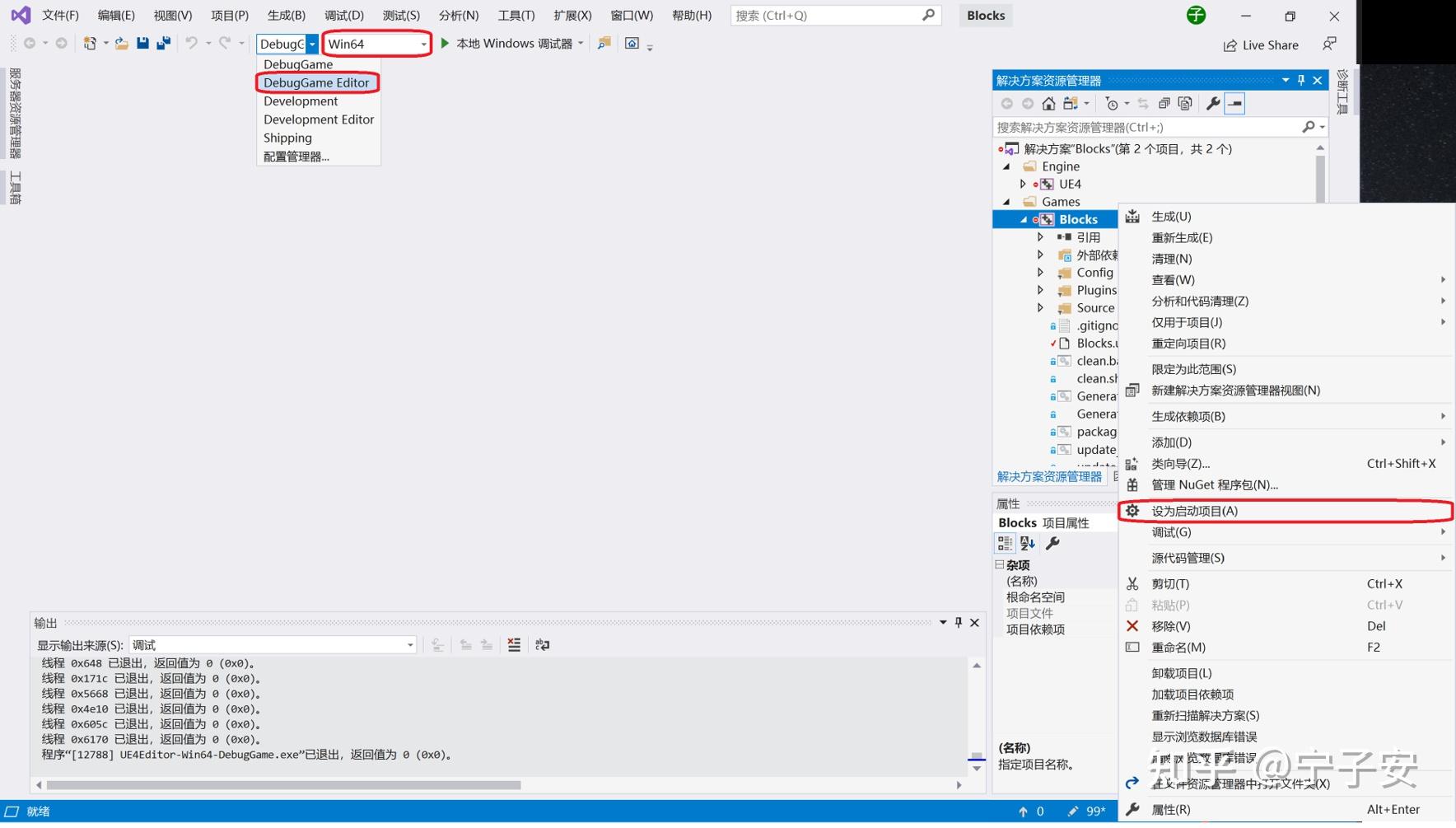Open the Win64 platform dropdown

pos(422,43)
